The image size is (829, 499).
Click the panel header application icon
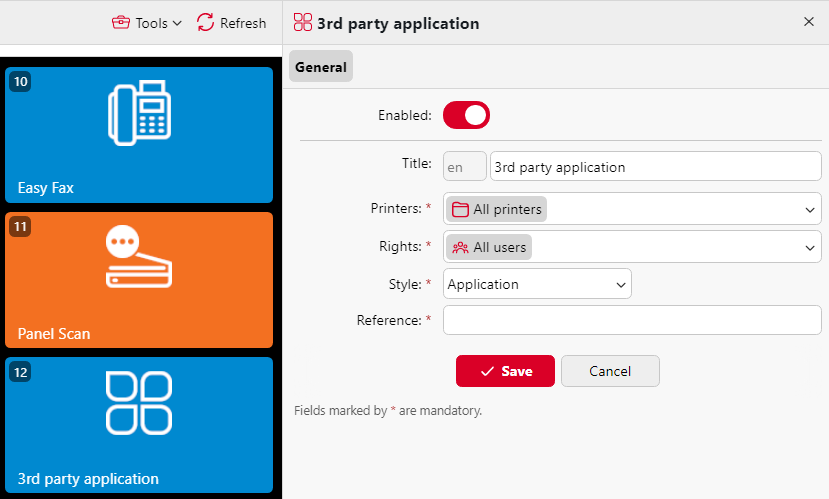click(x=303, y=22)
